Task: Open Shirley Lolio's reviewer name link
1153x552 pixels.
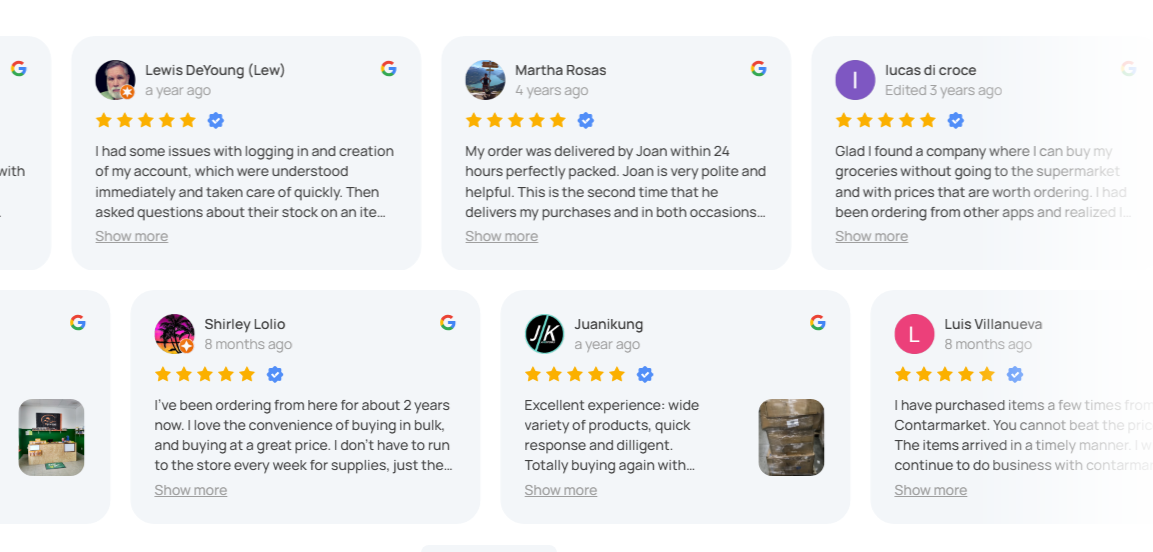Action: coord(245,324)
